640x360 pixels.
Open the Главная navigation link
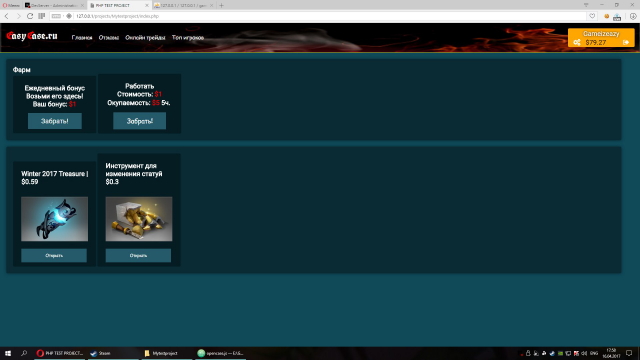pos(82,38)
